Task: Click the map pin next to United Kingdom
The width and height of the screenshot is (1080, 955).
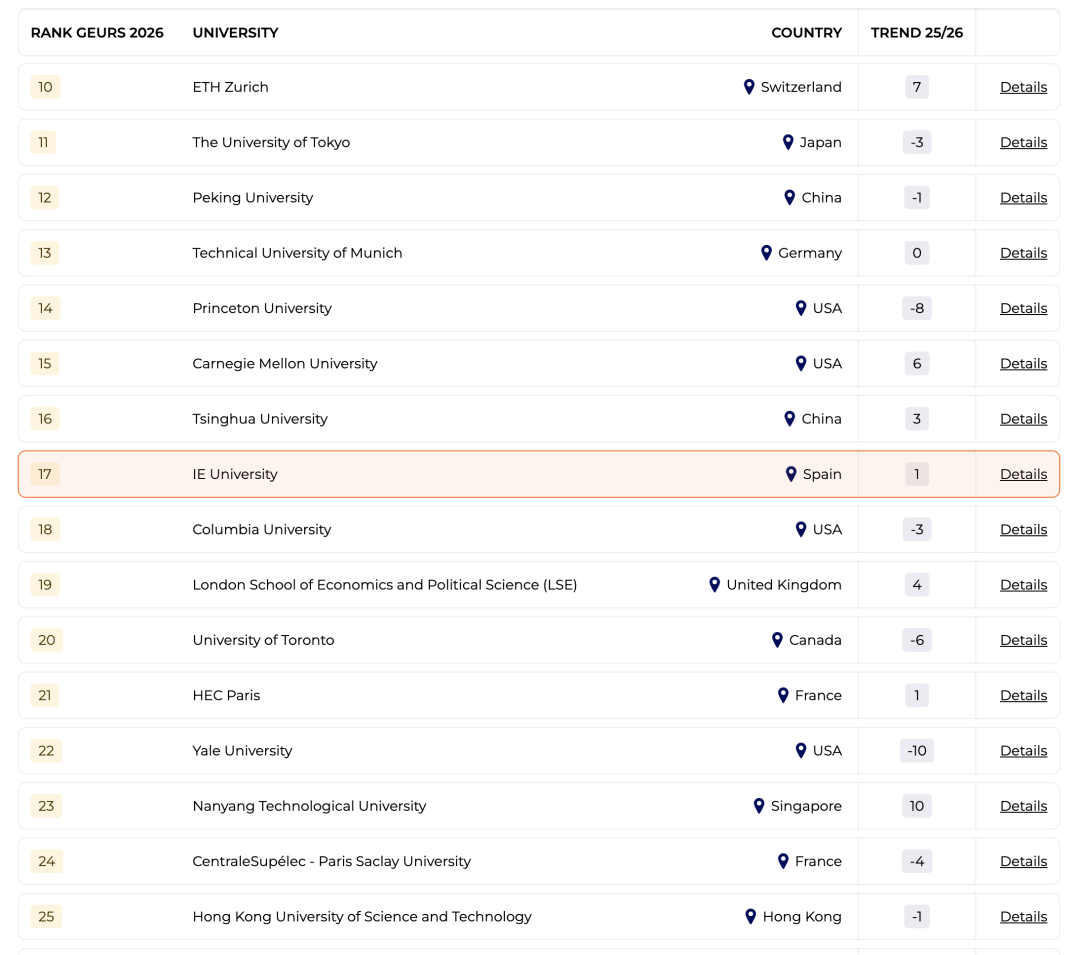Action: (714, 585)
